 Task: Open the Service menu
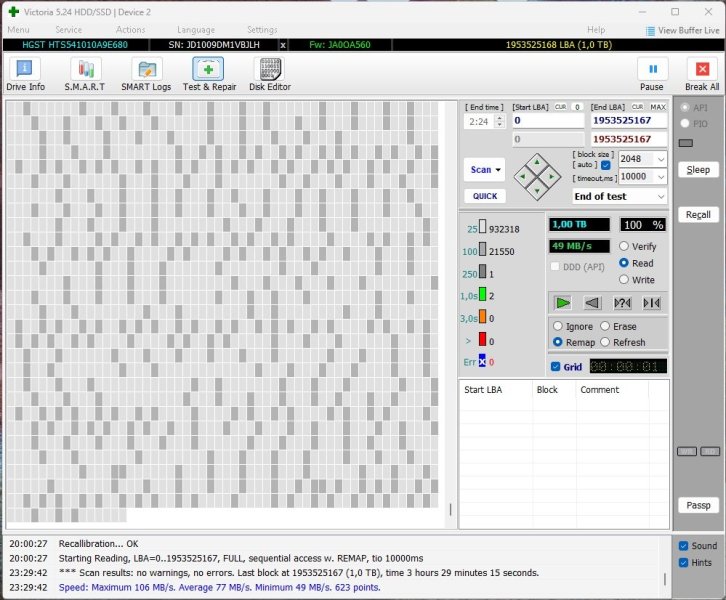click(x=69, y=30)
